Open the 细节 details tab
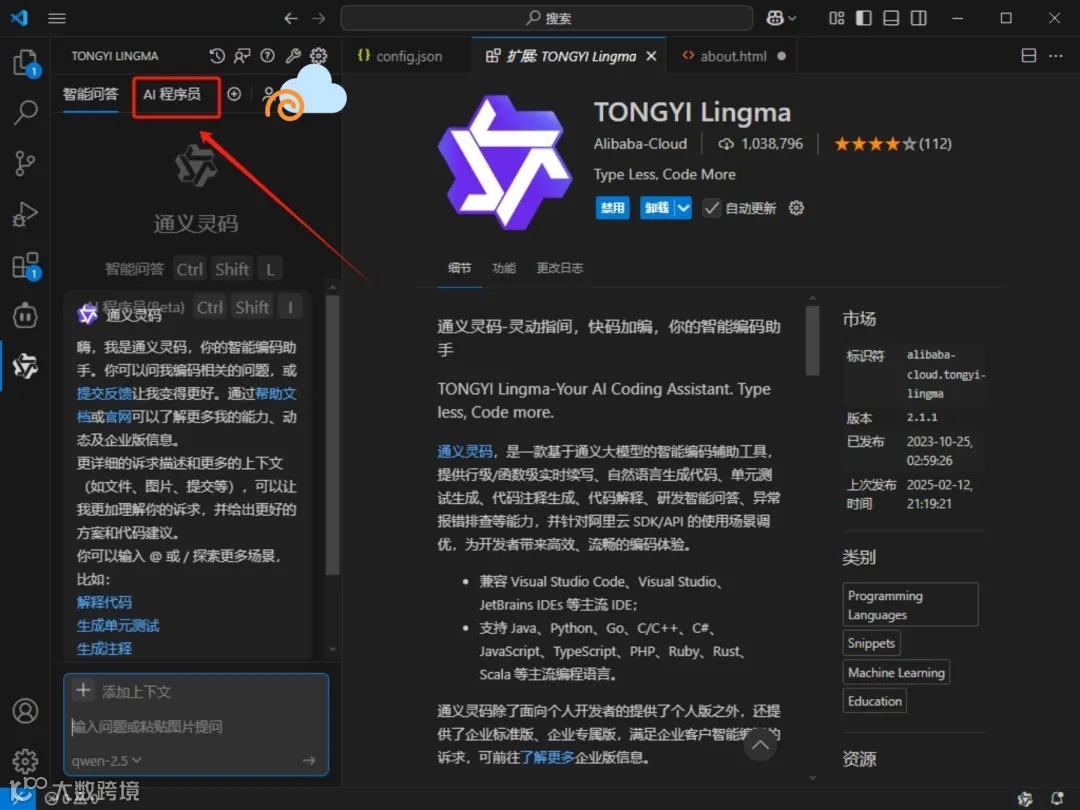The image size is (1080, 810). coord(459,268)
